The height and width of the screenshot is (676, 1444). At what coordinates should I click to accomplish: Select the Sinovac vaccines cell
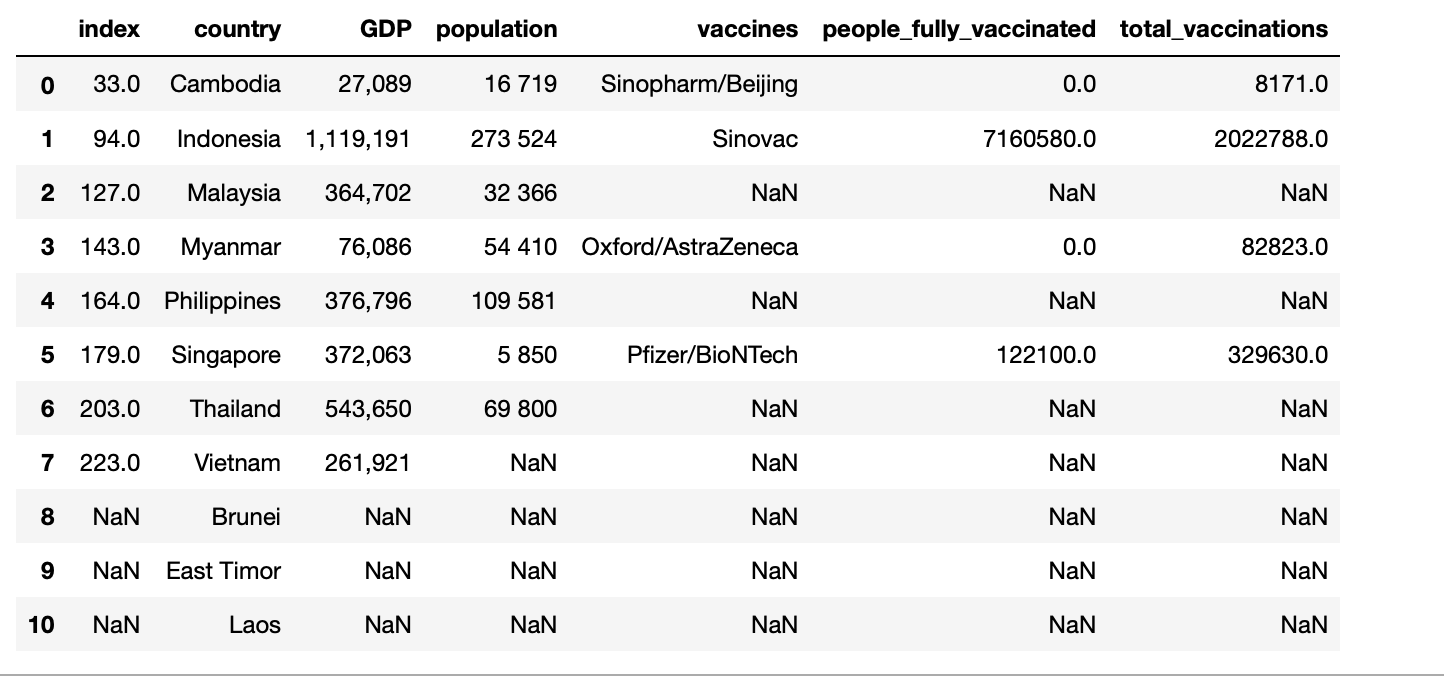pos(755,138)
